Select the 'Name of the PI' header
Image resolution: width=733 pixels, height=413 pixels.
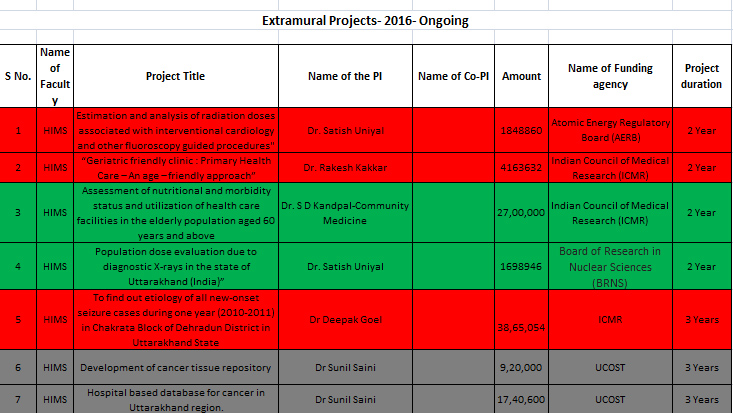pyautogui.click(x=345, y=76)
